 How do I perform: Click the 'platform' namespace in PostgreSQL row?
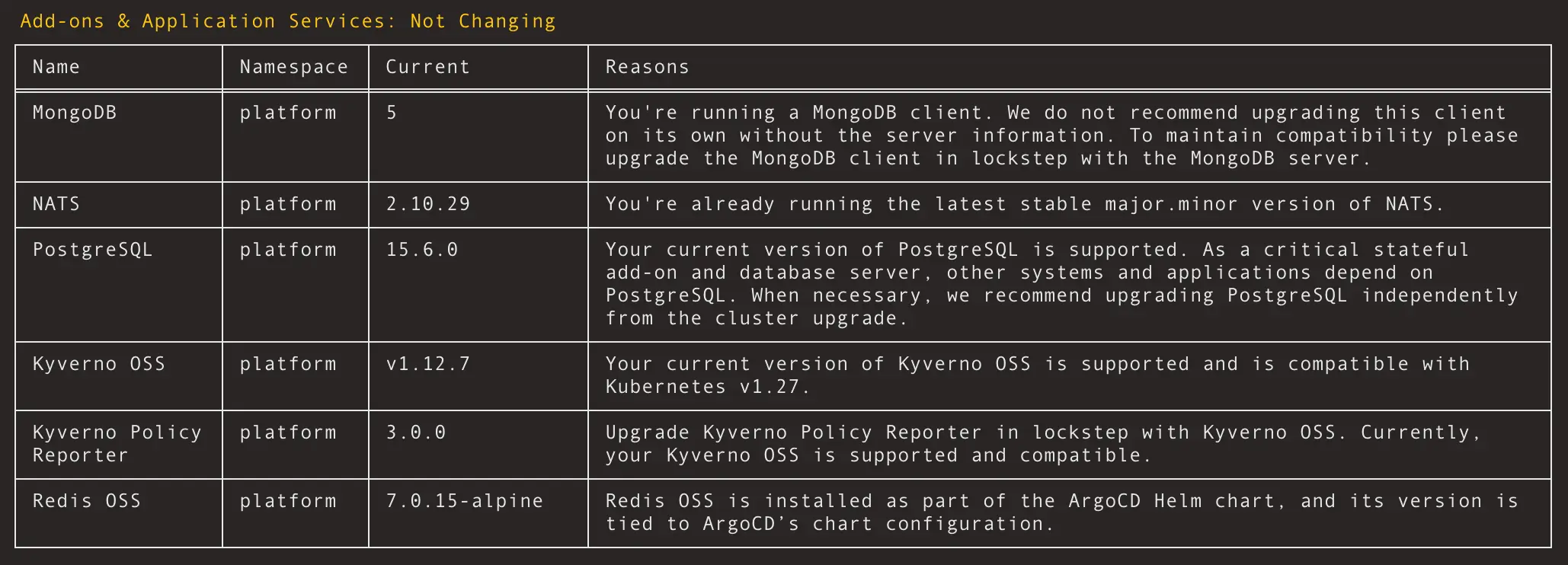tap(288, 250)
